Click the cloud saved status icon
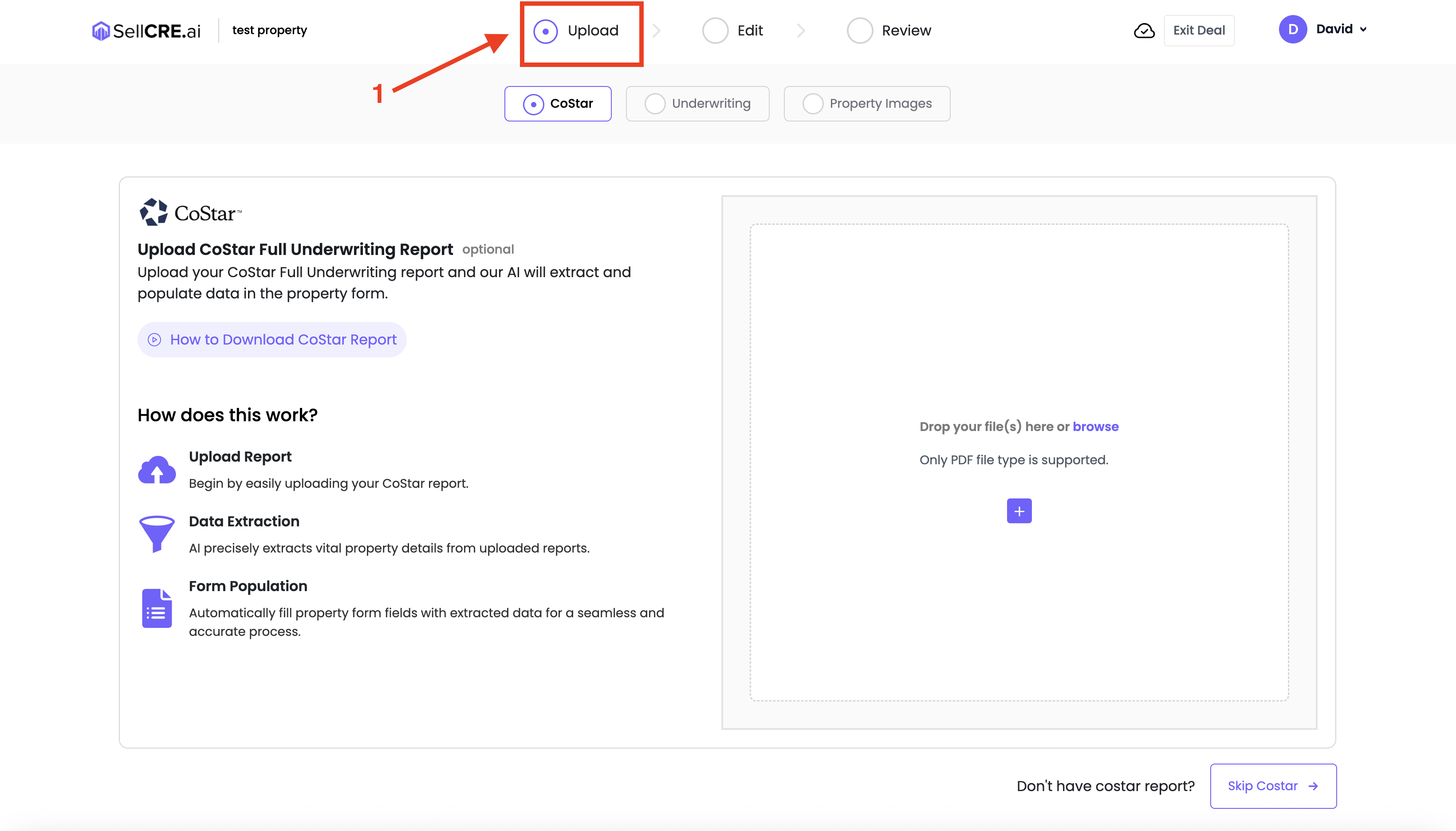 [x=1144, y=31]
